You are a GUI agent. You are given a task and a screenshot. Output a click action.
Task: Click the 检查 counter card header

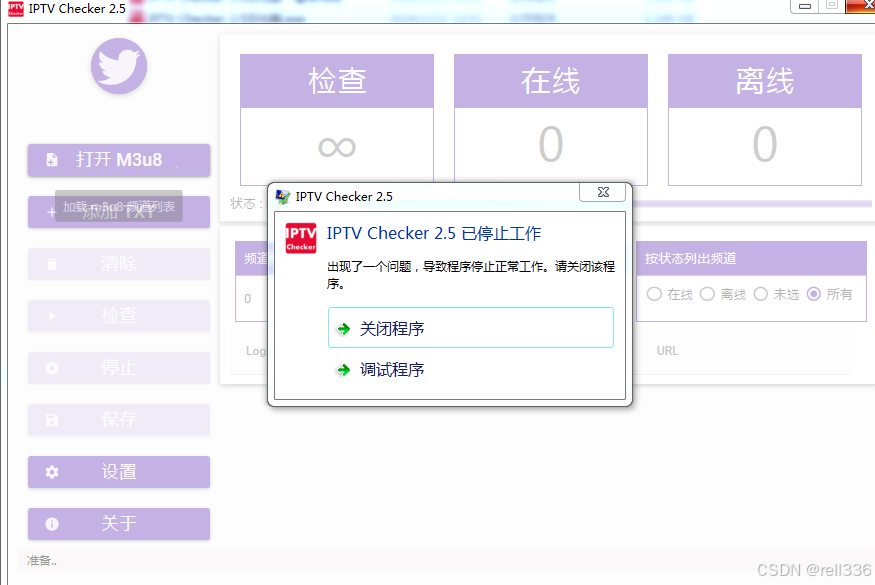click(x=337, y=81)
